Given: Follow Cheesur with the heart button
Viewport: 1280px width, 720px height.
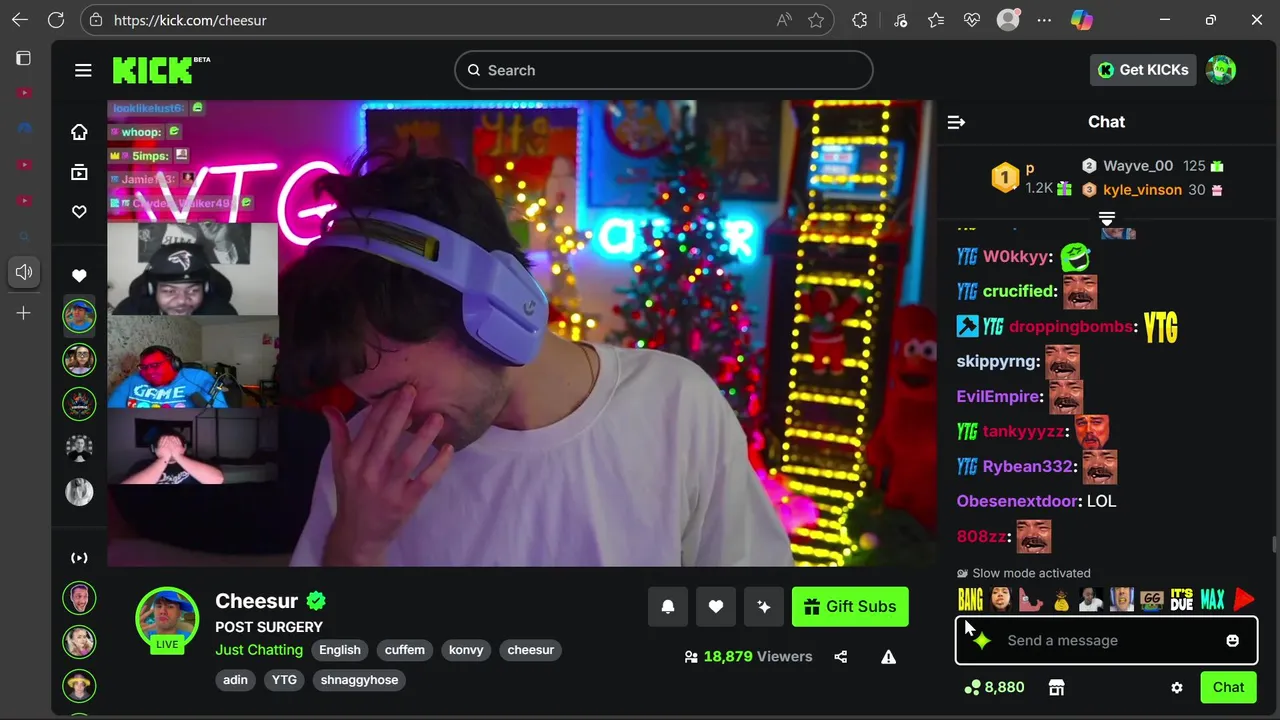Looking at the screenshot, I should point(716,606).
